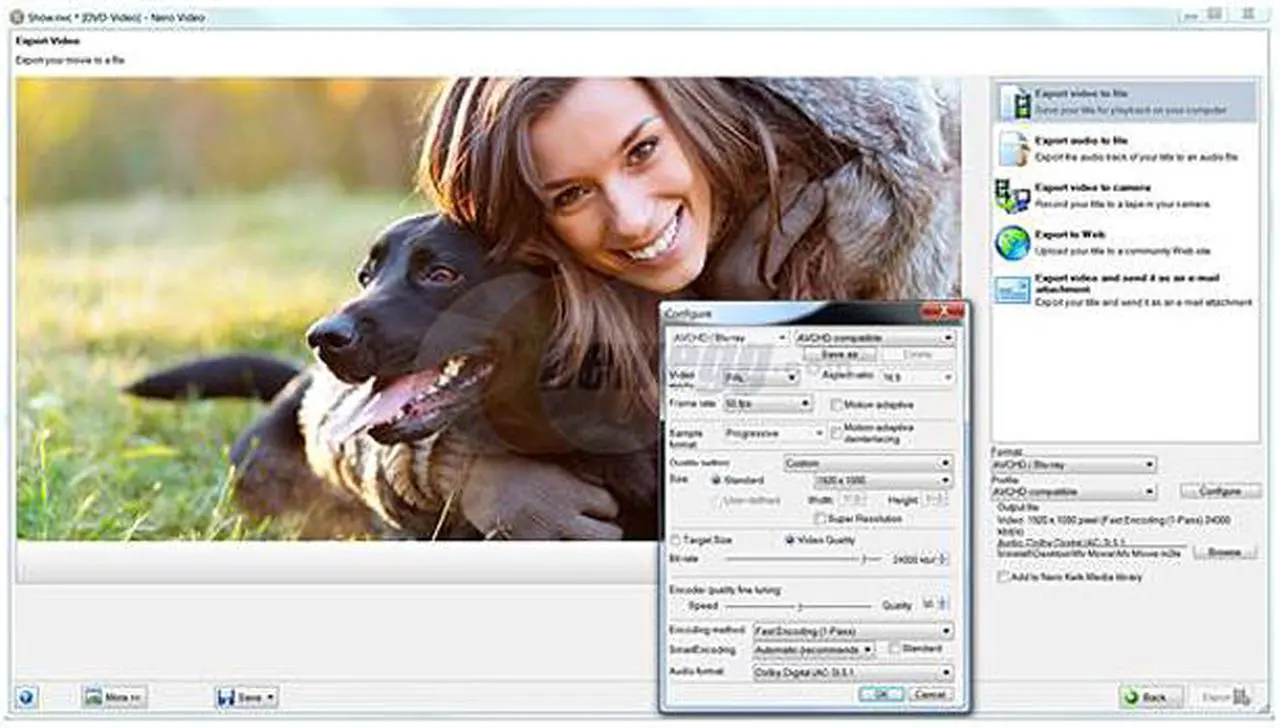Select the User-defined size radio button

715,499
